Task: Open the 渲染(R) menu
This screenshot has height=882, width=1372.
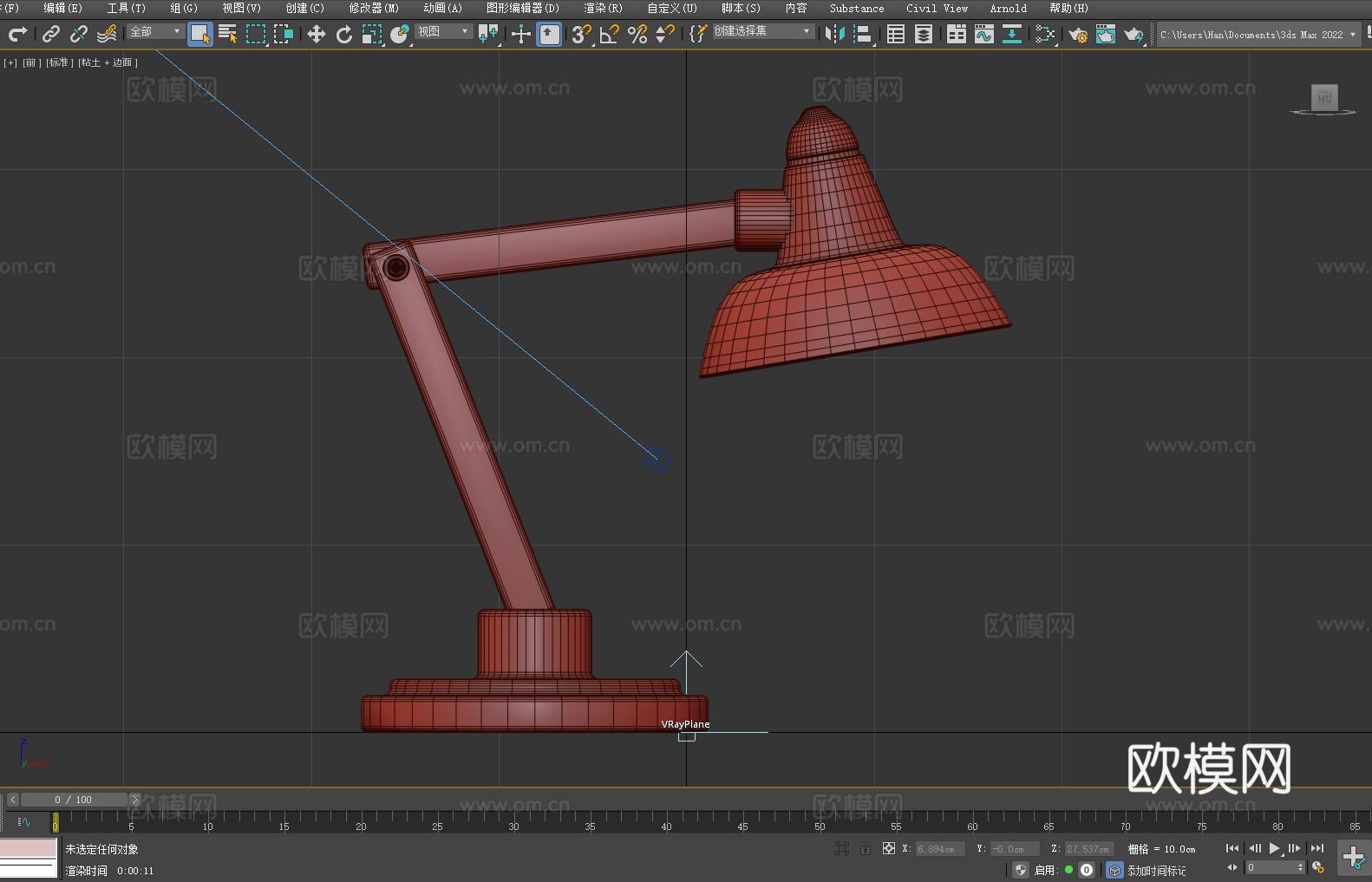Action: pos(603,9)
